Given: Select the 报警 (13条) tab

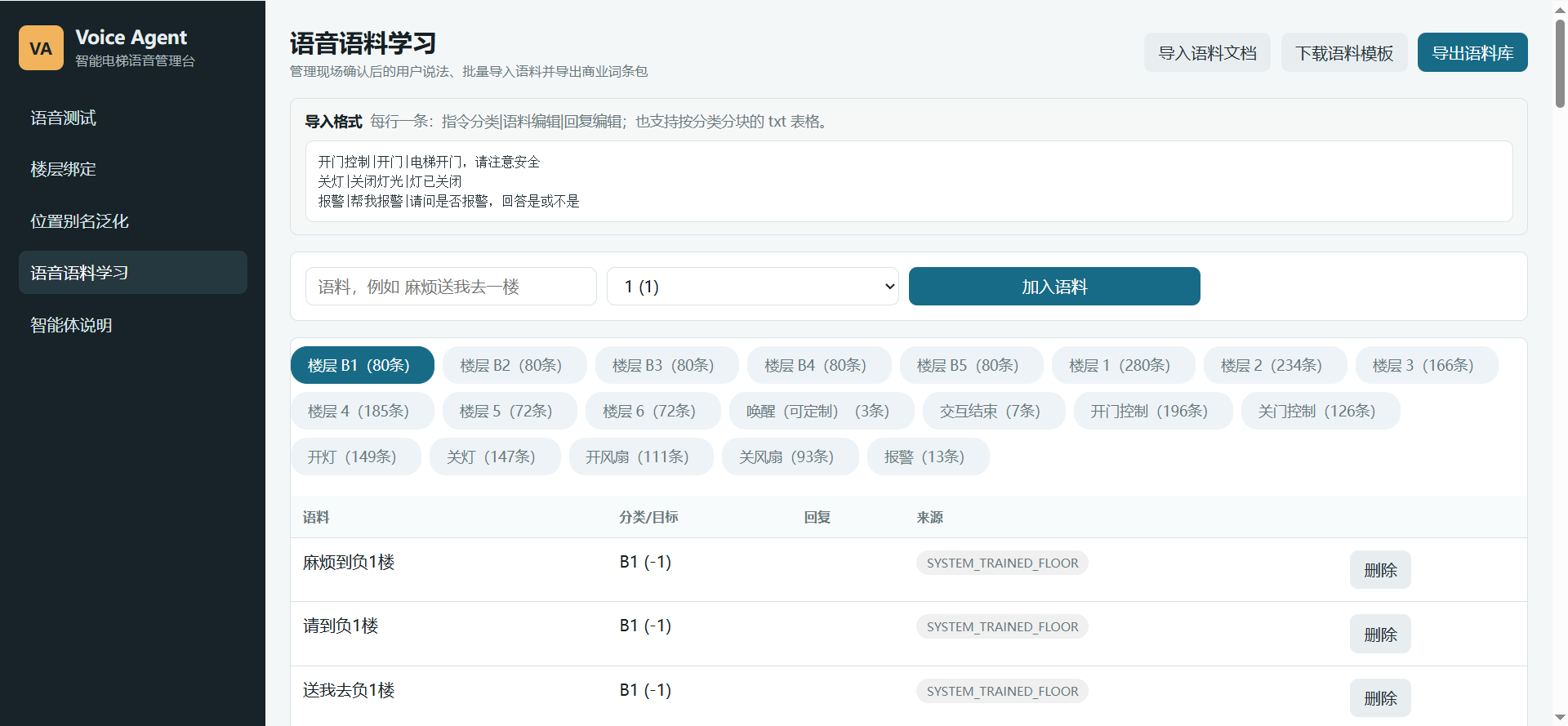Looking at the screenshot, I should (x=929, y=457).
